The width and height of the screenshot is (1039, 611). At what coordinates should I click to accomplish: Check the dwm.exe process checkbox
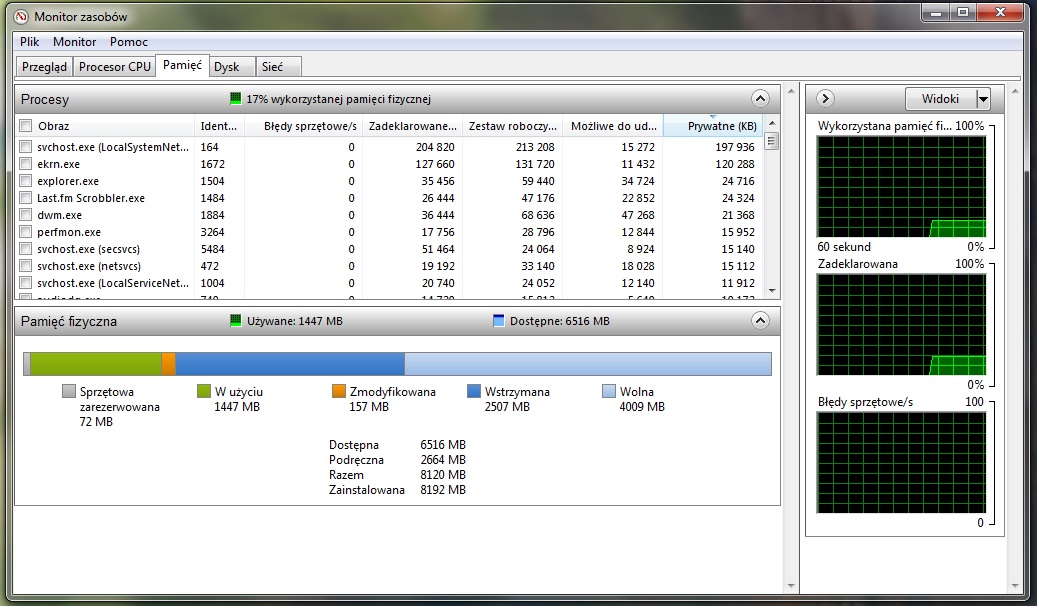(26, 215)
